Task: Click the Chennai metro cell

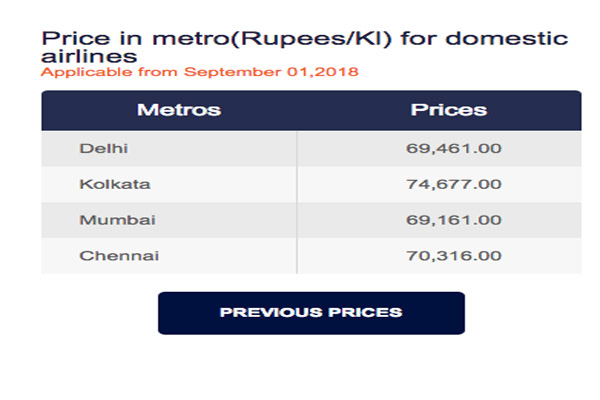Action: tap(169, 256)
